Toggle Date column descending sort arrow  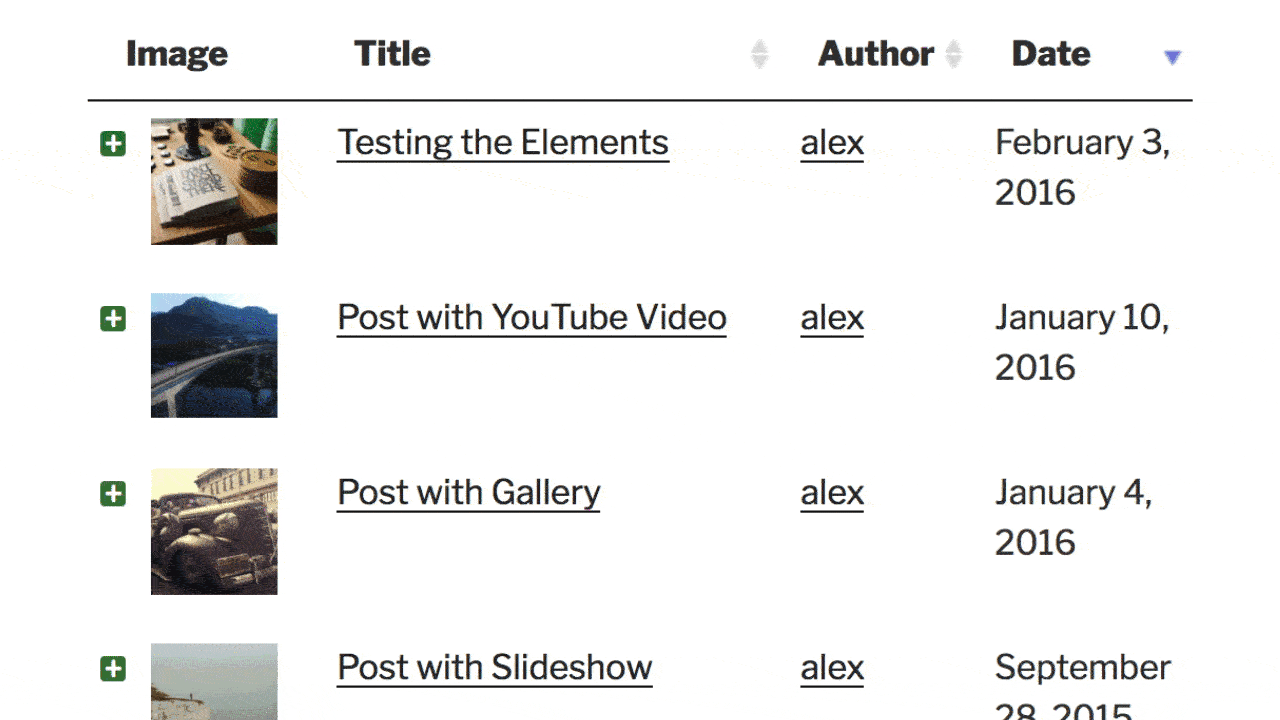click(x=1173, y=57)
